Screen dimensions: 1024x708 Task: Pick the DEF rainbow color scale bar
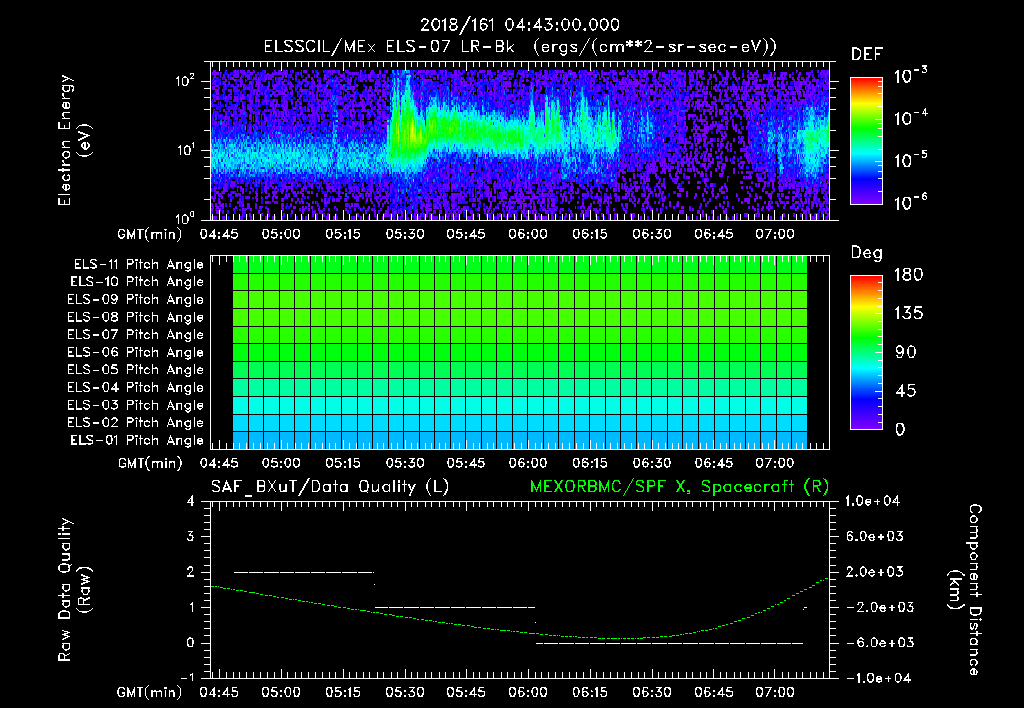(x=866, y=140)
